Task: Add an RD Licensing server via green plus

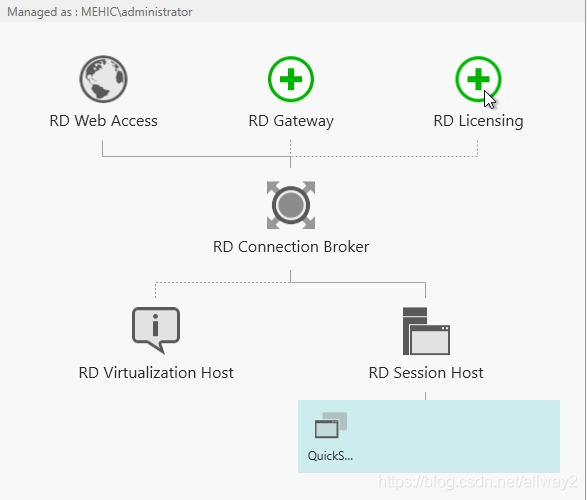Action: click(478, 79)
